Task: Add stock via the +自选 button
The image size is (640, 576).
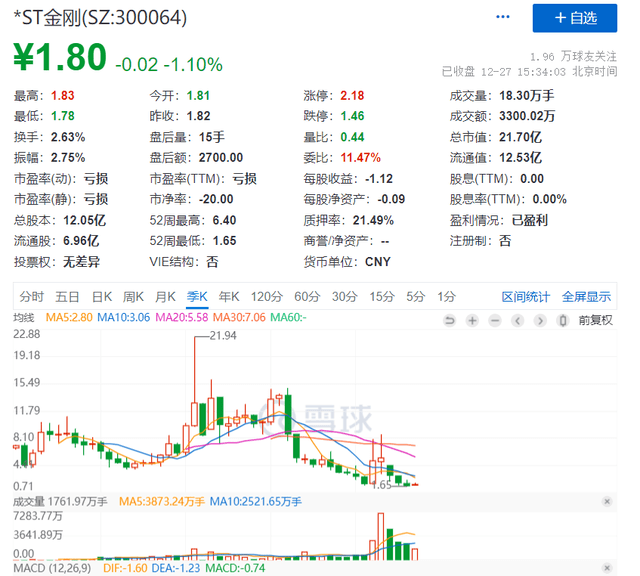Action: (x=575, y=18)
